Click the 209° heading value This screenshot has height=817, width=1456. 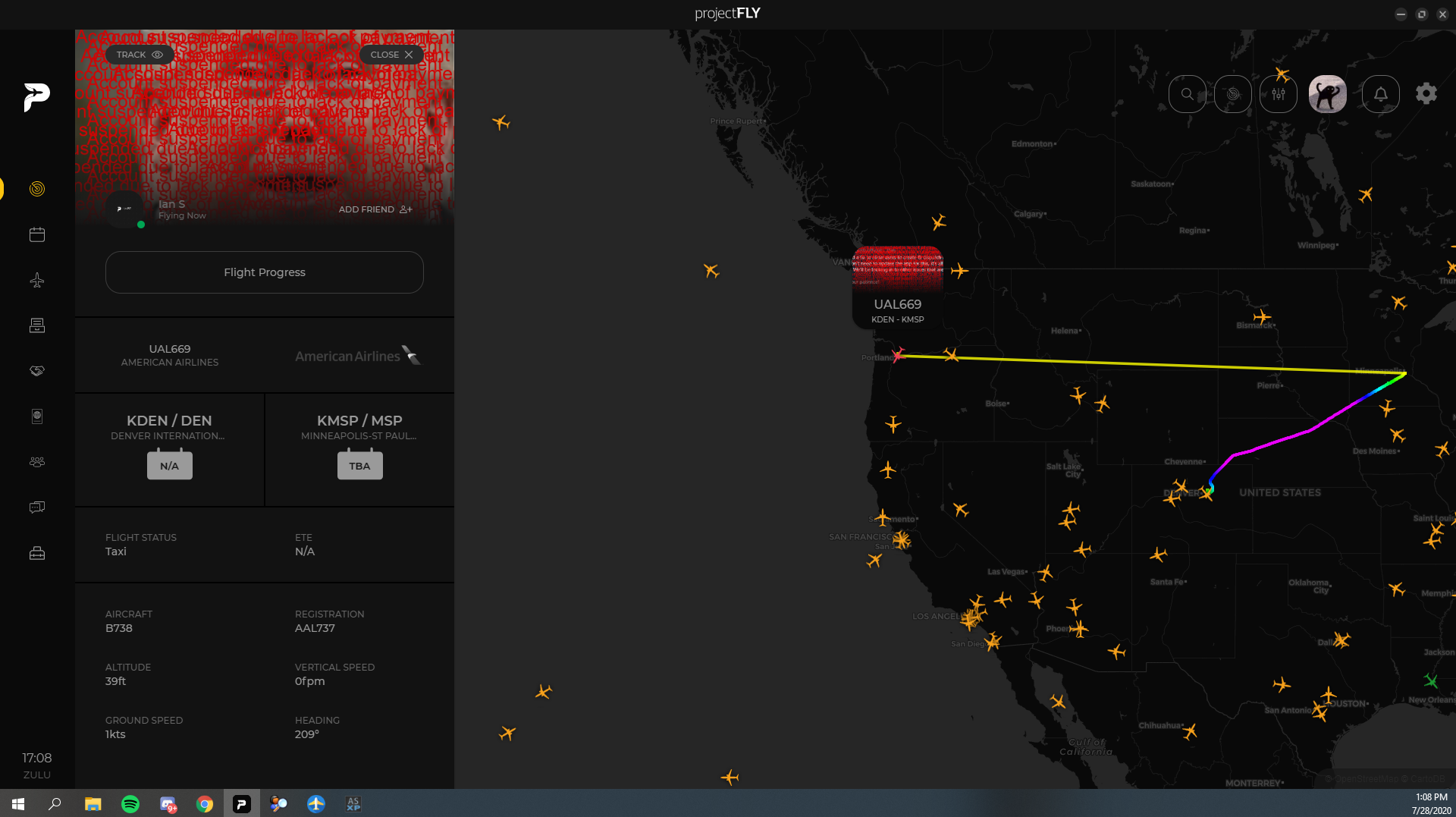point(307,734)
